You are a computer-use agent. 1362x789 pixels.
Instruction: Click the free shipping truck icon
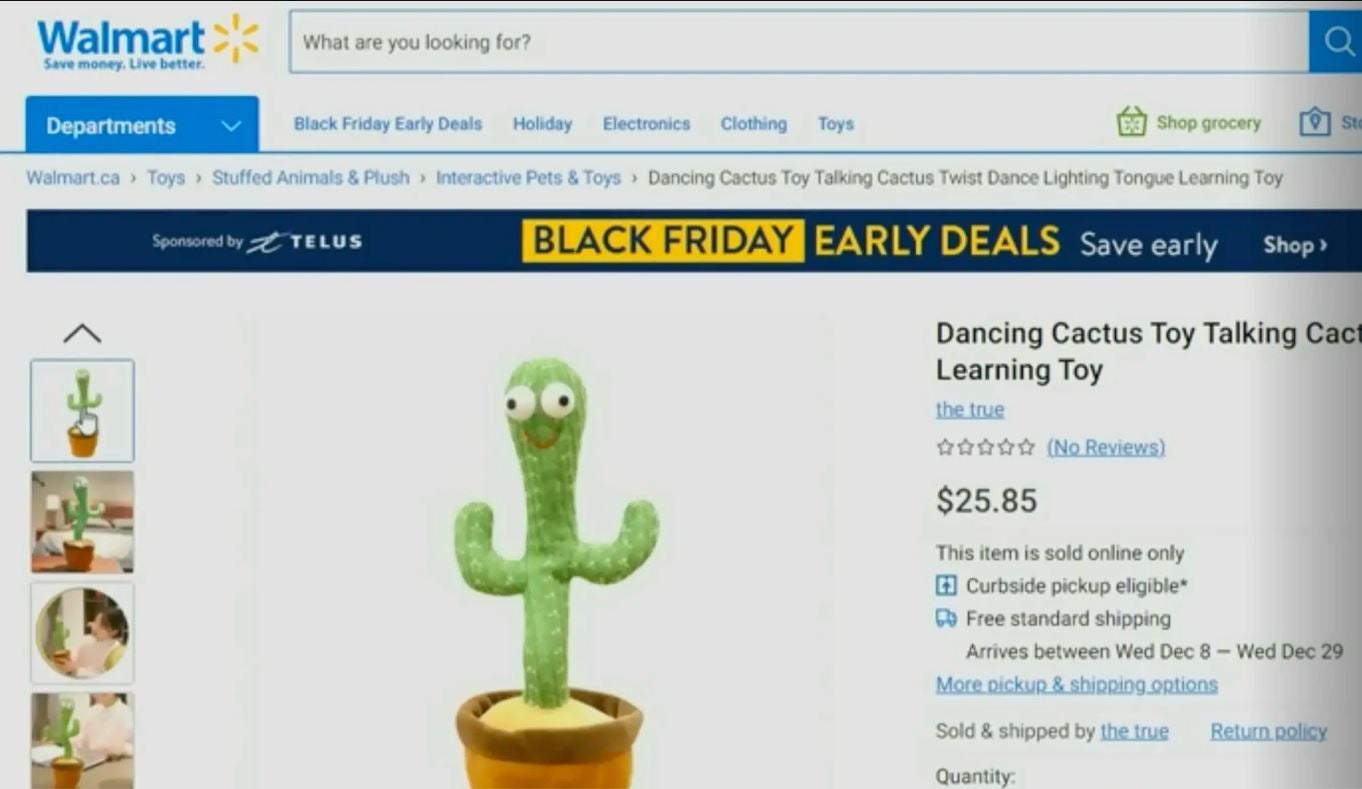pos(946,618)
